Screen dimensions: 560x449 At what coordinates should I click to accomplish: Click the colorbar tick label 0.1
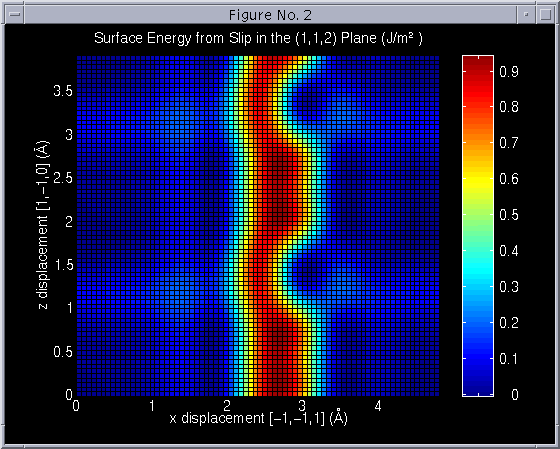pos(509,359)
